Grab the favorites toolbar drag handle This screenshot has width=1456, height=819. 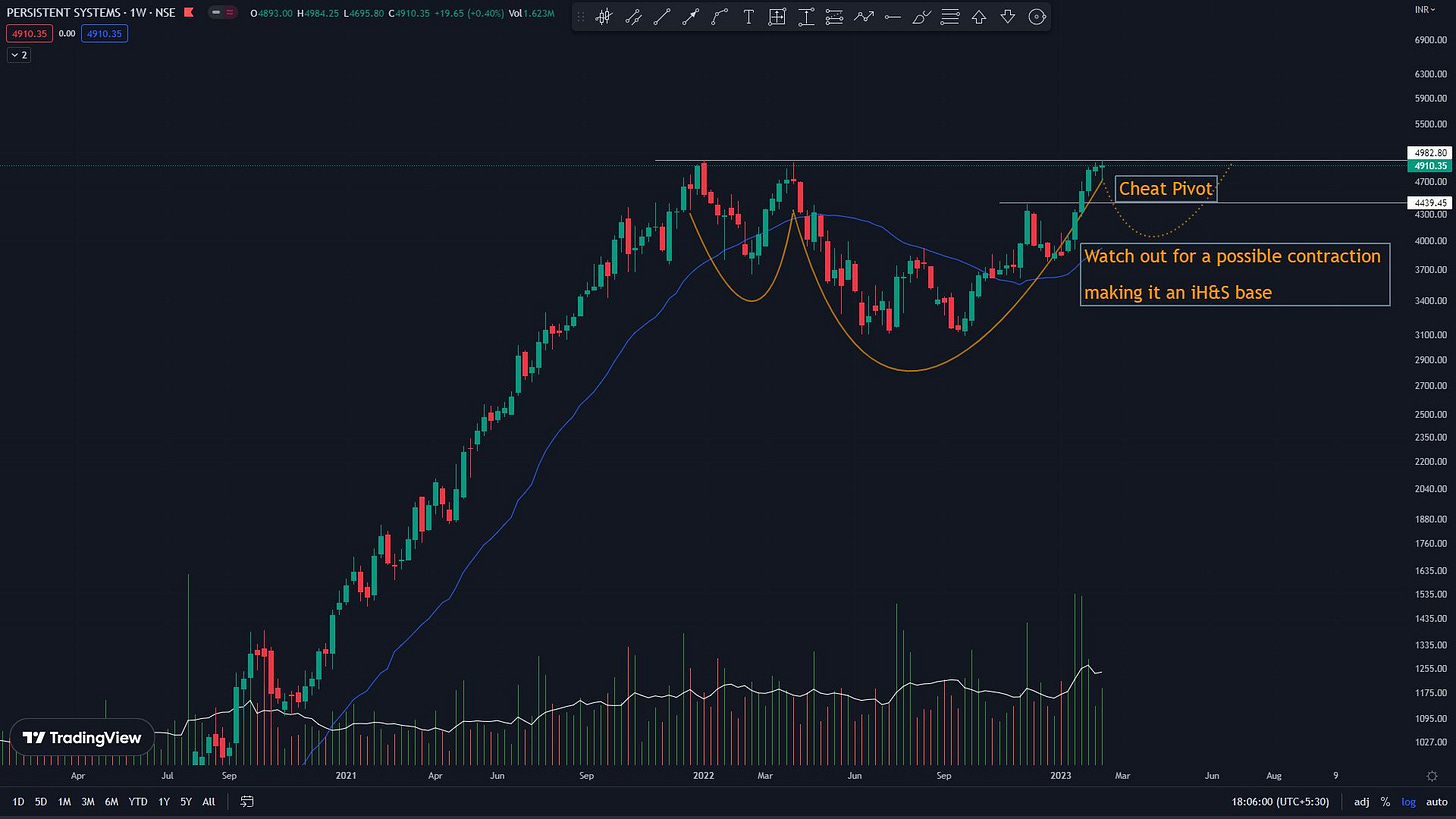tap(582, 17)
